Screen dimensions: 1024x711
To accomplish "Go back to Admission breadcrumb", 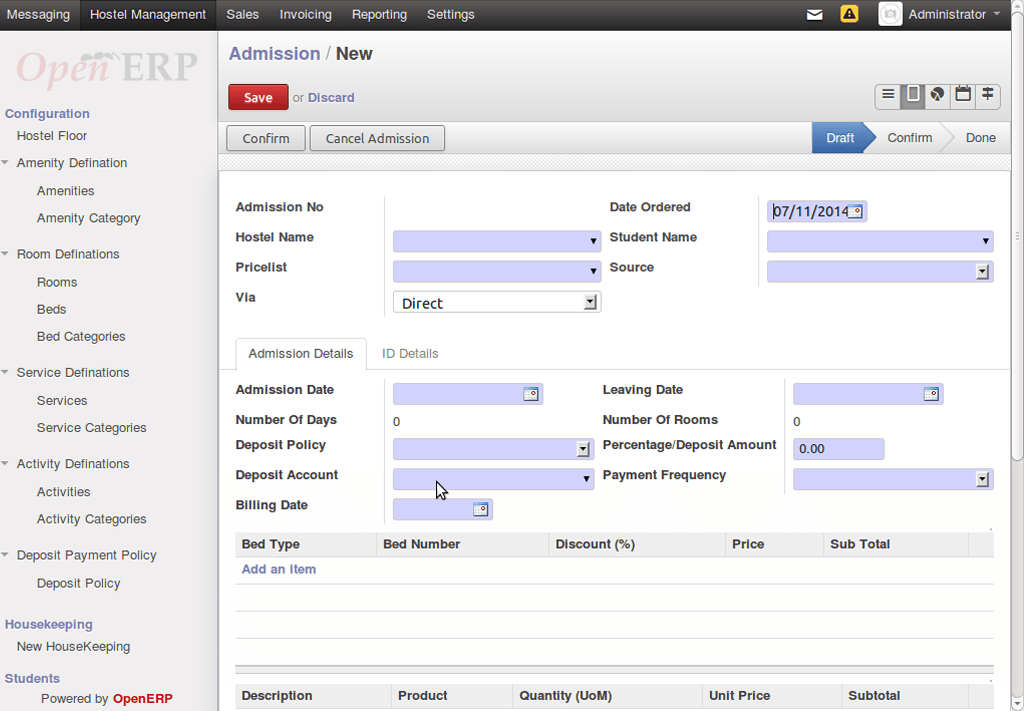I will 274,54.
